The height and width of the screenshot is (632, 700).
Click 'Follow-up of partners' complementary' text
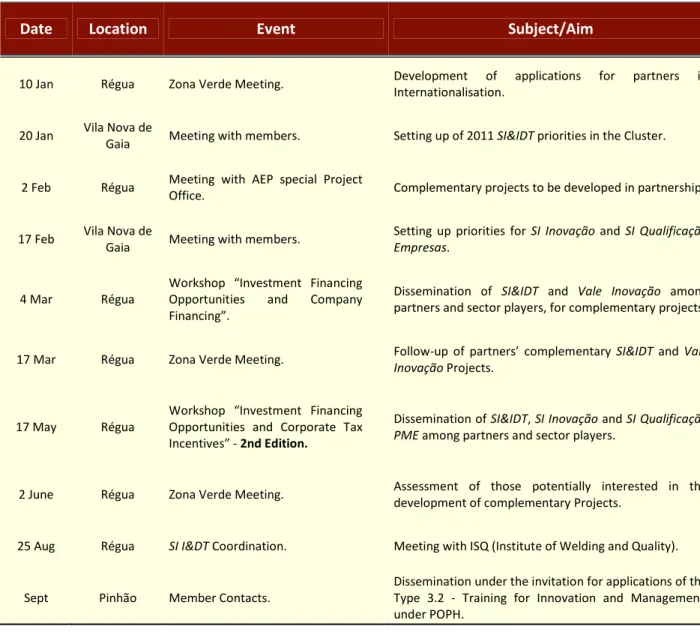point(502,352)
